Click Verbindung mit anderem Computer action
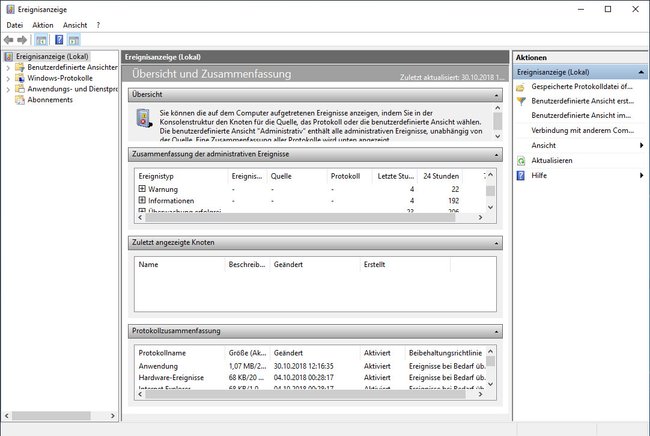650x436 pixels. click(582, 131)
